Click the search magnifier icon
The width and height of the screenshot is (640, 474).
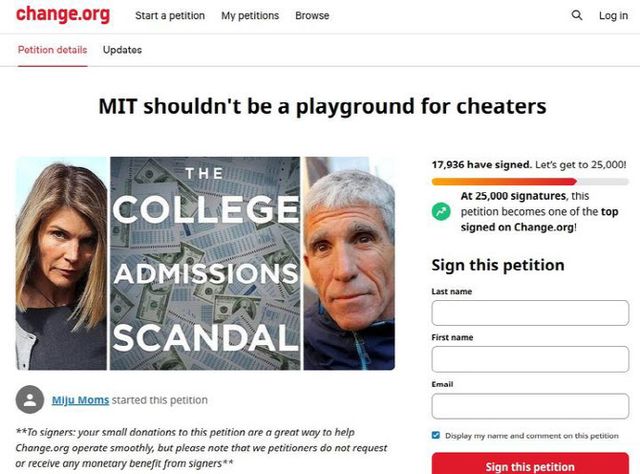(577, 16)
